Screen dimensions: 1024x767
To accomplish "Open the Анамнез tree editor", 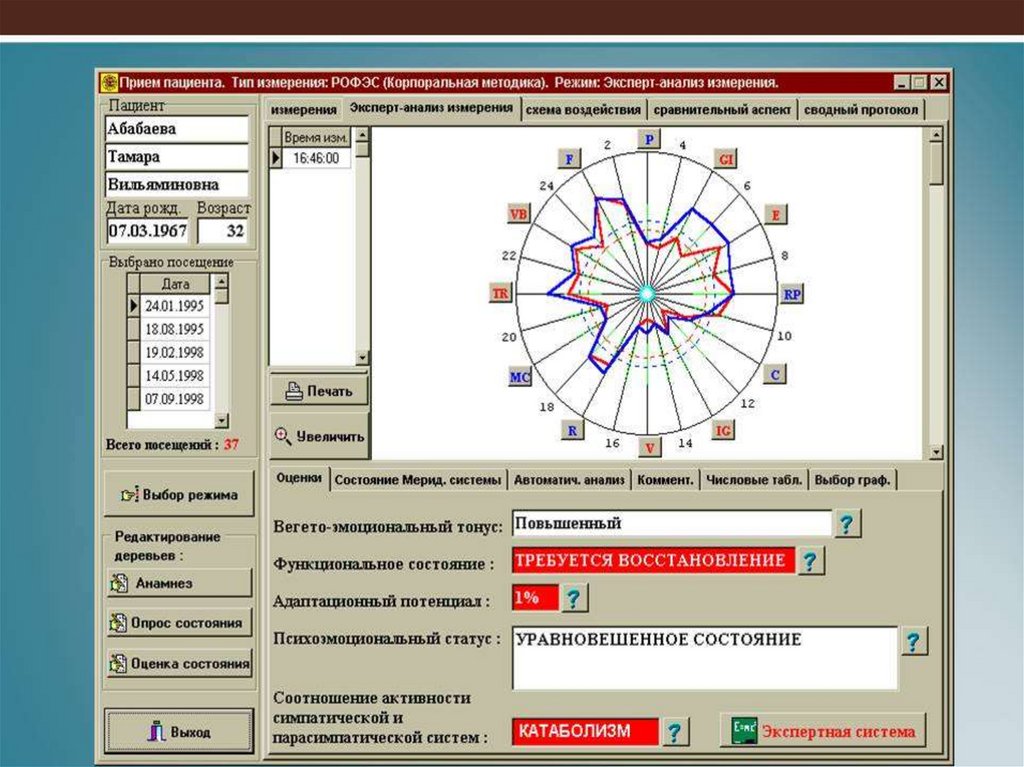I will [179, 583].
